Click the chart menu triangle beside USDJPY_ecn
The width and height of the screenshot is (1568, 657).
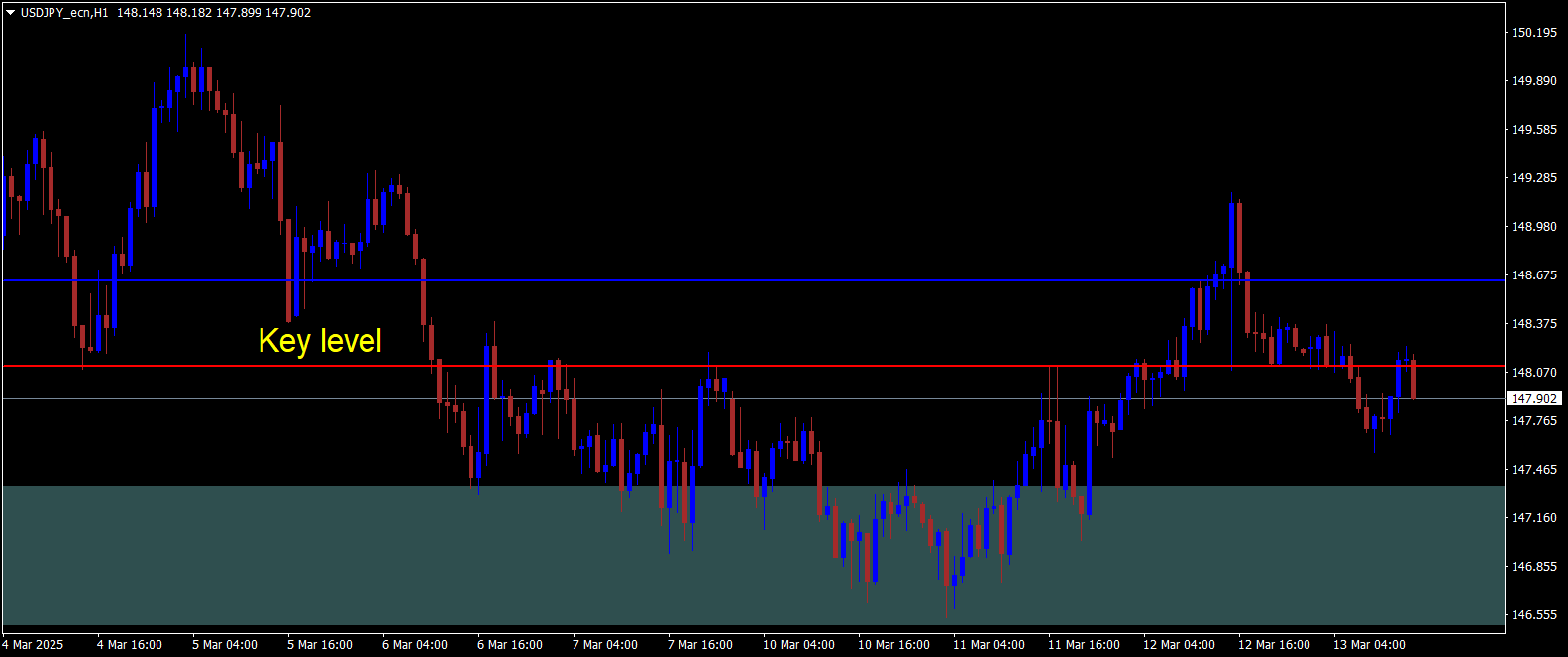click(x=10, y=13)
